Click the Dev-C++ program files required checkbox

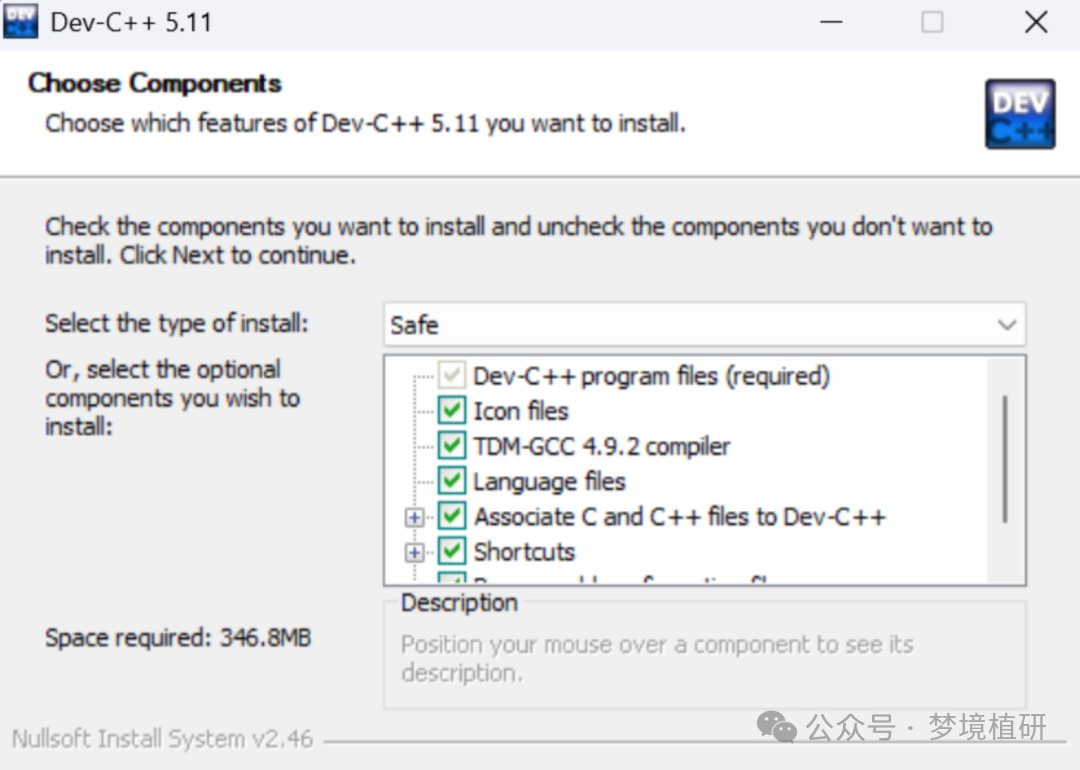pyautogui.click(x=452, y=375)
